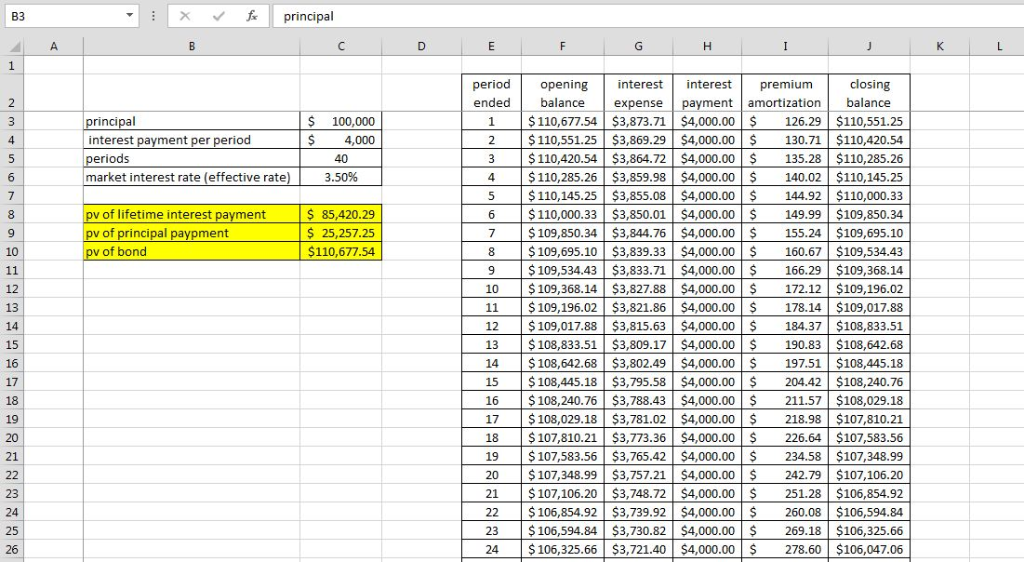Click premium amortization 160.67 cell
Screen dimensions: 1024x562
coord(785,251)
